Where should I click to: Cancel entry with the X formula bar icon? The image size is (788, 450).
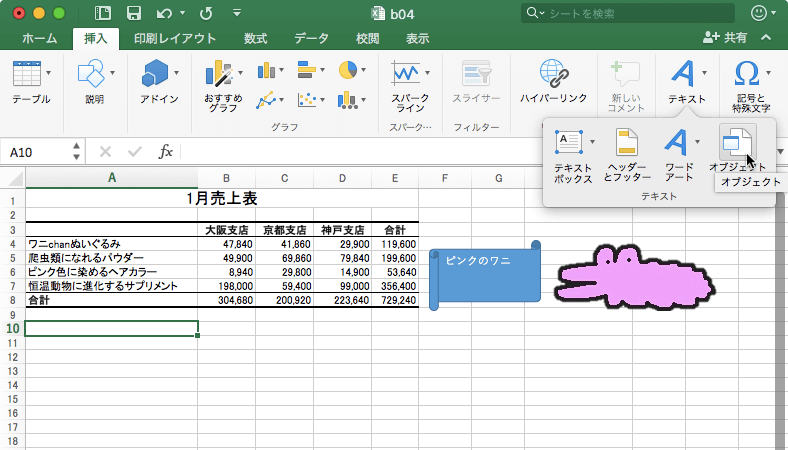(x=105, y=151)
